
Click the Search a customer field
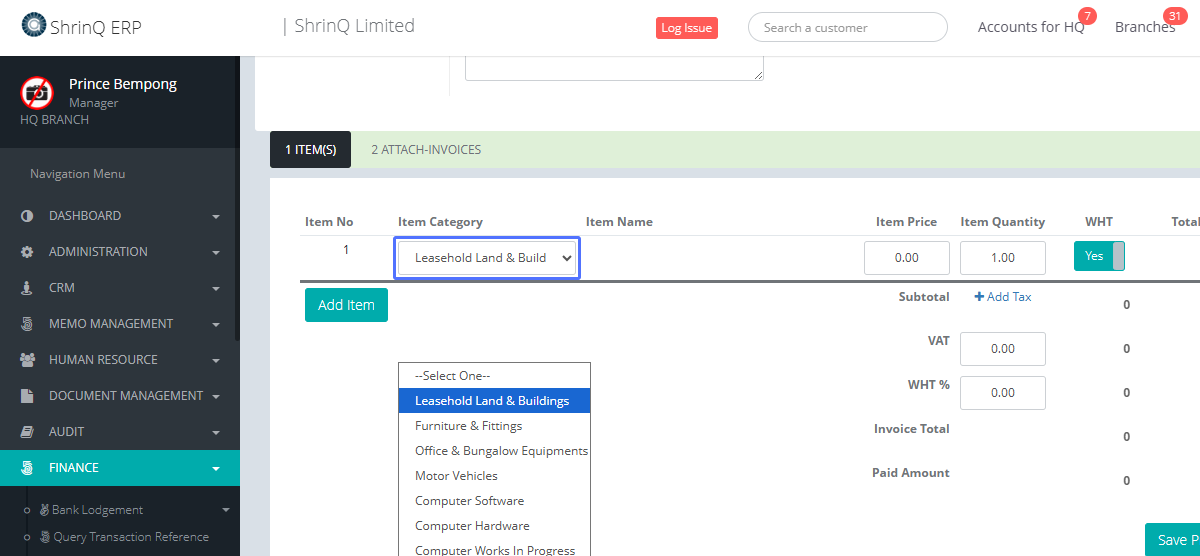[847, 28]
